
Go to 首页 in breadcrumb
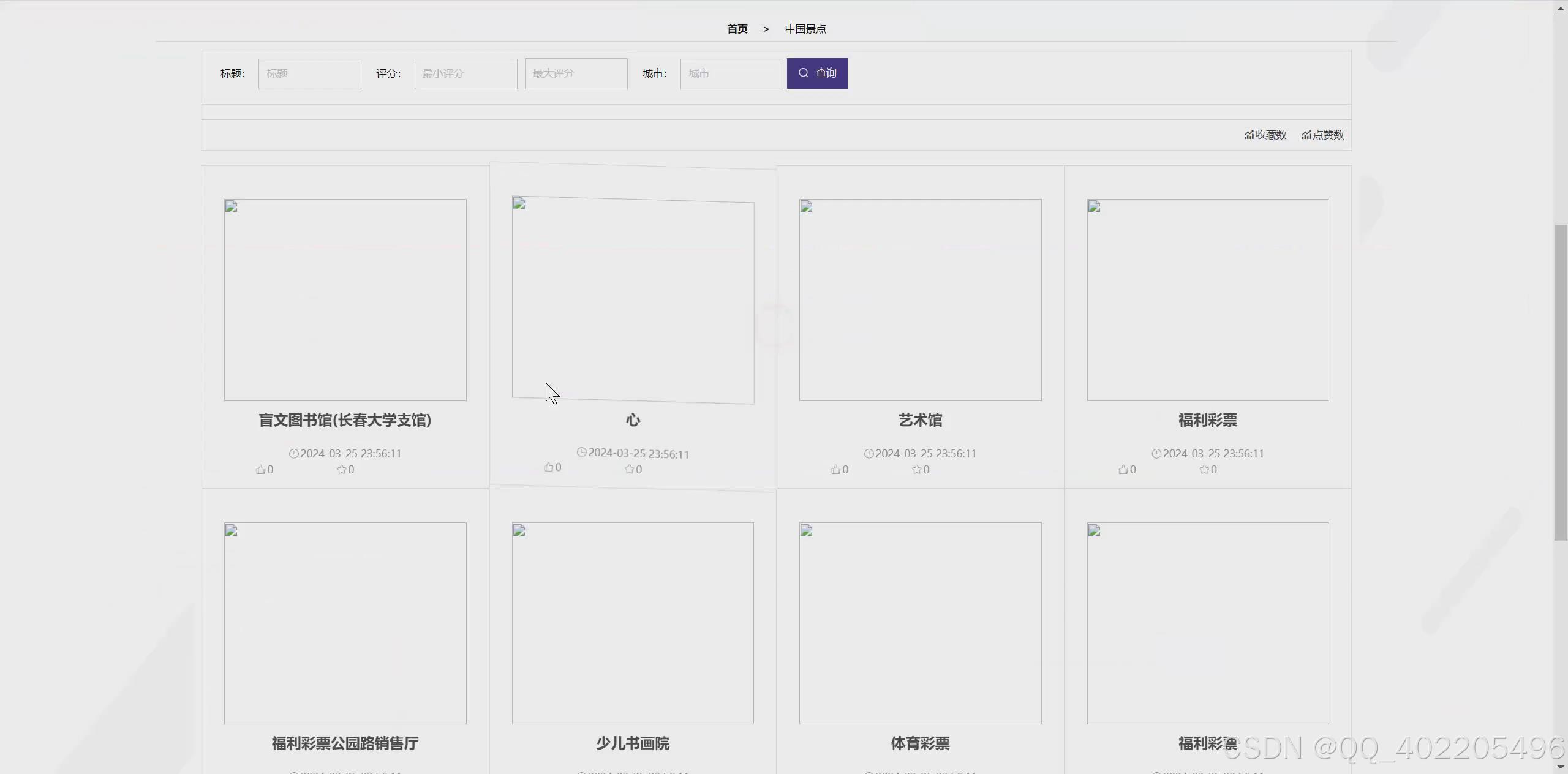click(x=737, y=29)
